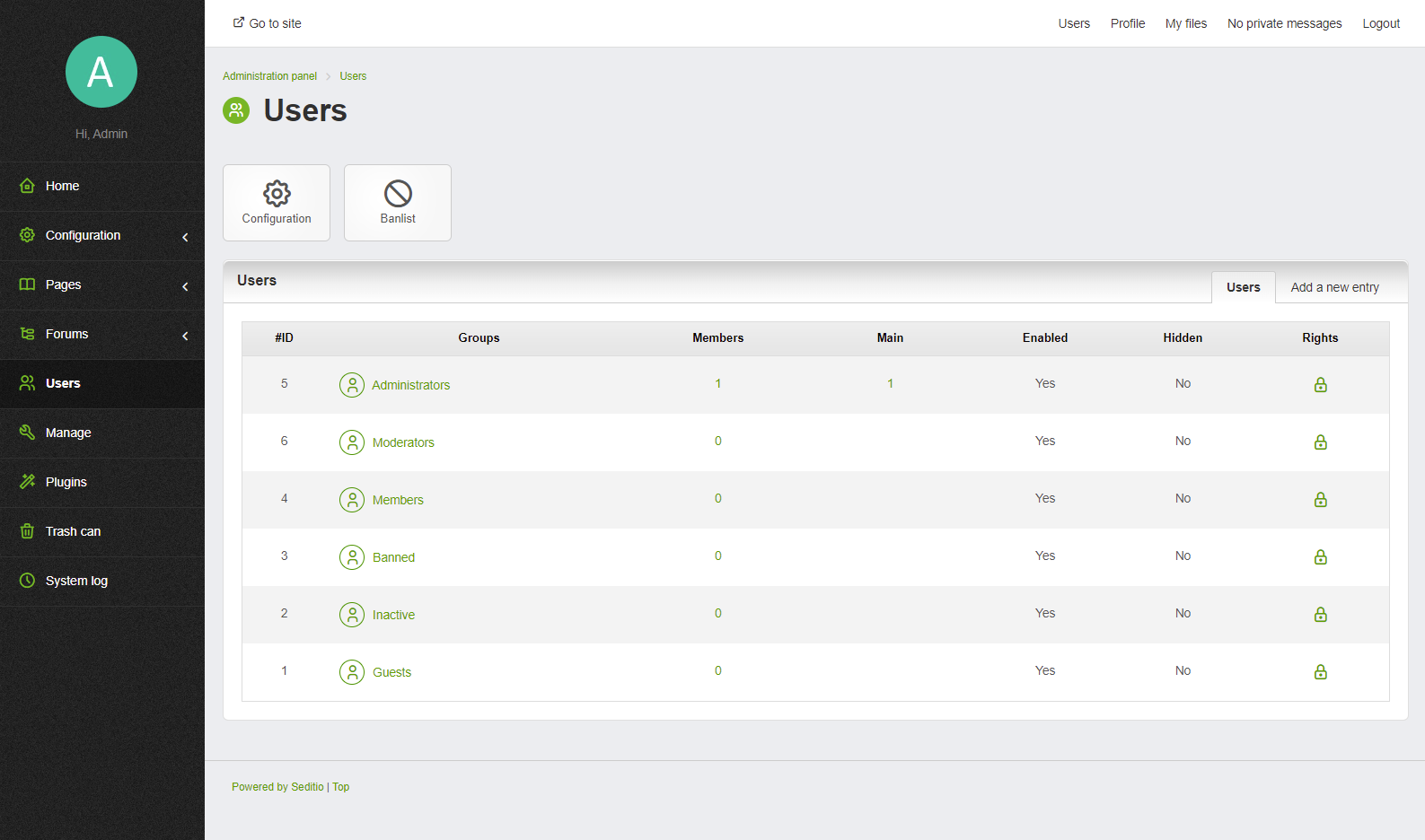The height and width of the screenshot is (840, 1425).
Task: Expand the Configuration sidebar submenu chevron
Action: coord(185,237)
